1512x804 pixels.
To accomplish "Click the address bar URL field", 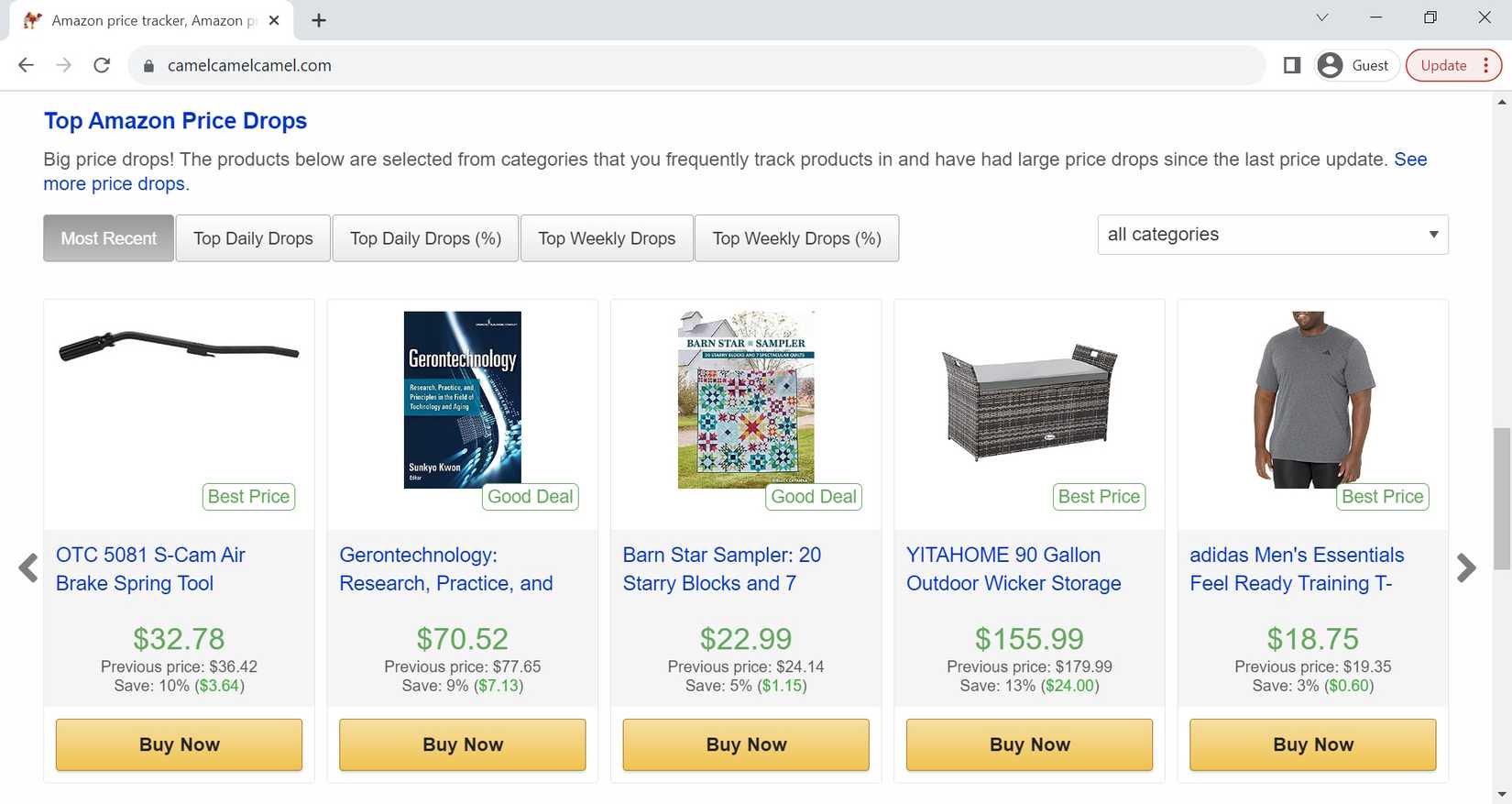I will point(641,65).
